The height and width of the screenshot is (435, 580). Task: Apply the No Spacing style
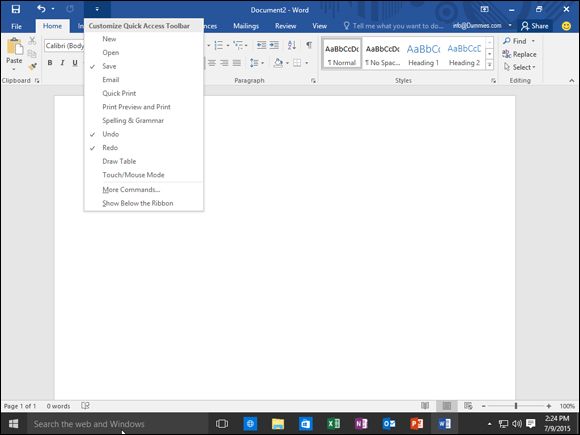[382, 54]
